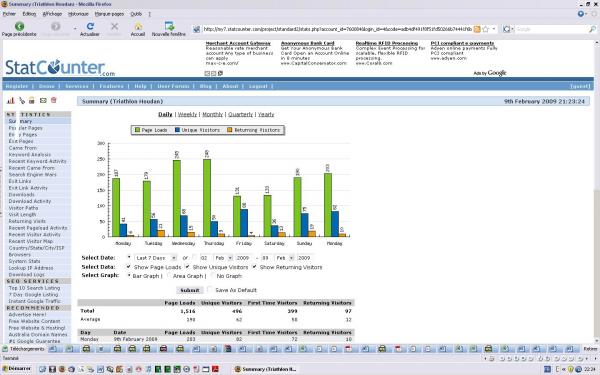Open the Last 7 Days dropdown
Screen dimensions: 600x375
click(x=156, y=258)
